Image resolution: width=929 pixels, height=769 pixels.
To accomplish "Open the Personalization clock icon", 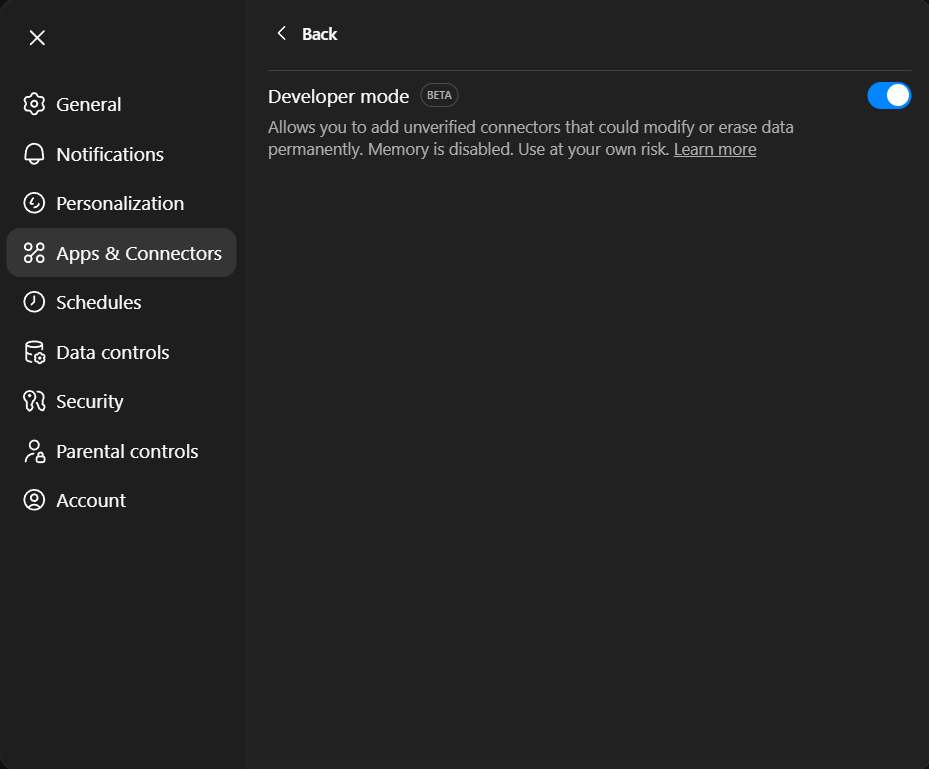I will pos(35,202).
